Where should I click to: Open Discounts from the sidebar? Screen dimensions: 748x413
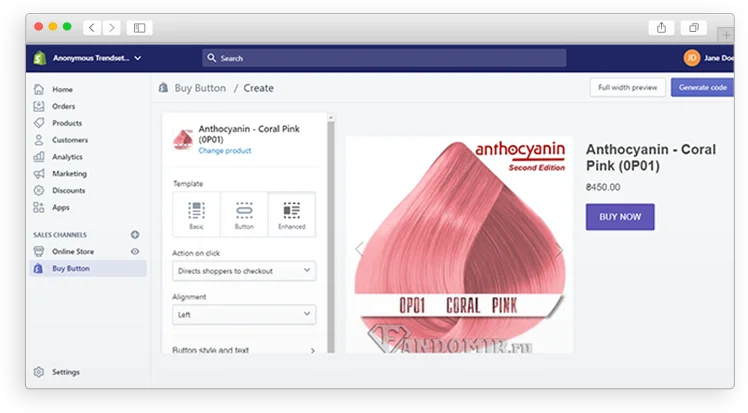pyautogui.click(x=68, y=190)
